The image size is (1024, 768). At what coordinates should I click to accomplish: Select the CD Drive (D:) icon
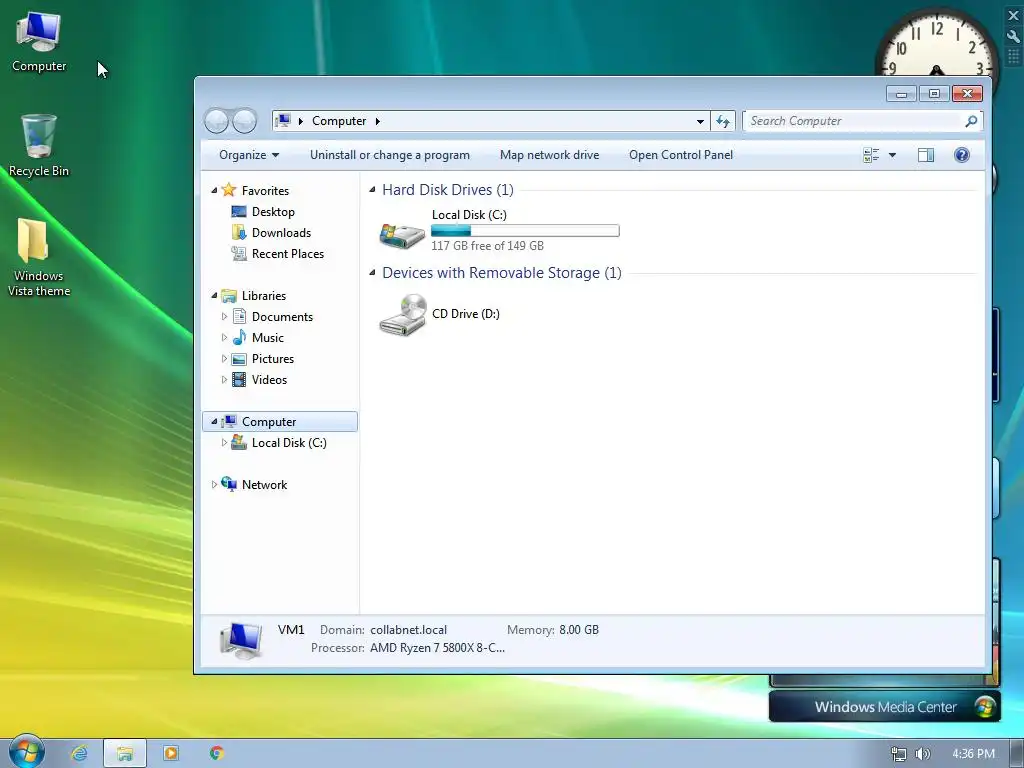click(x=402, y=315)
